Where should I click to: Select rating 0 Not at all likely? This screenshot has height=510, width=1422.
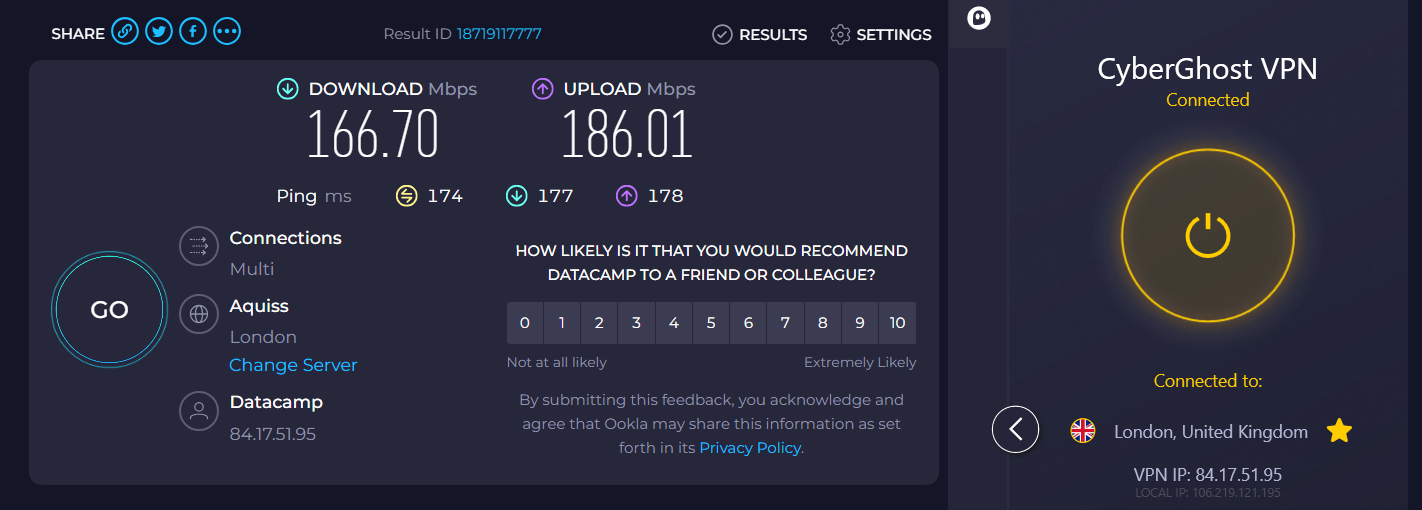[525, 323]
